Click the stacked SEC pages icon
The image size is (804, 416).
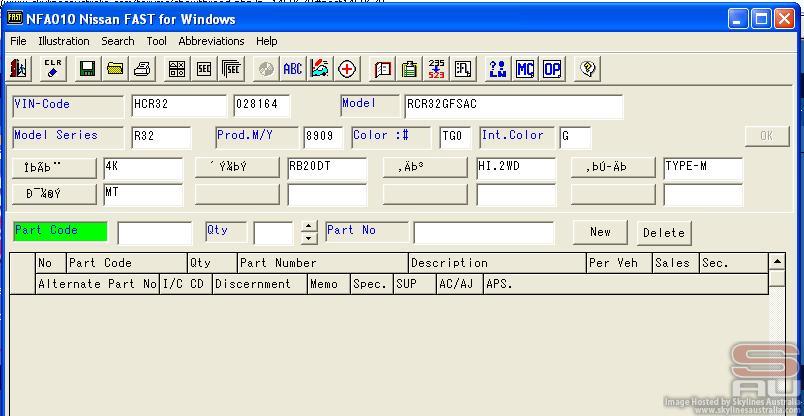click(231, 68)
